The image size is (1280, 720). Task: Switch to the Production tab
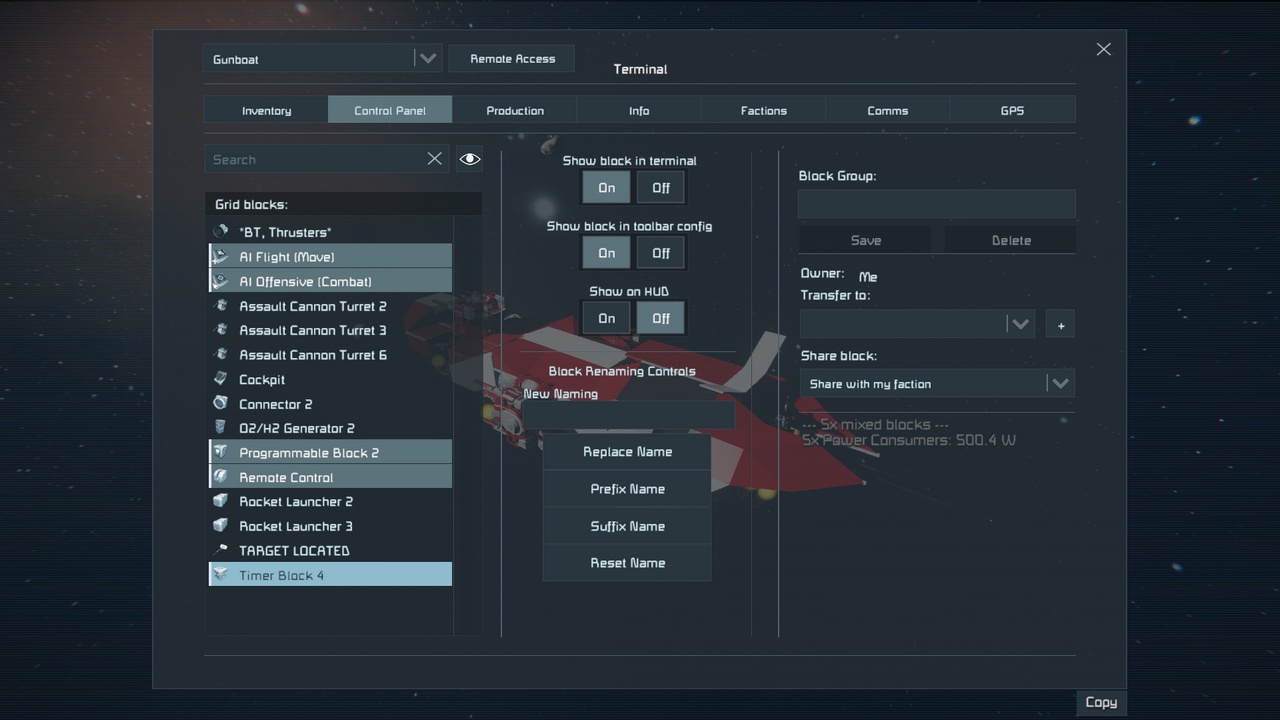515,110
